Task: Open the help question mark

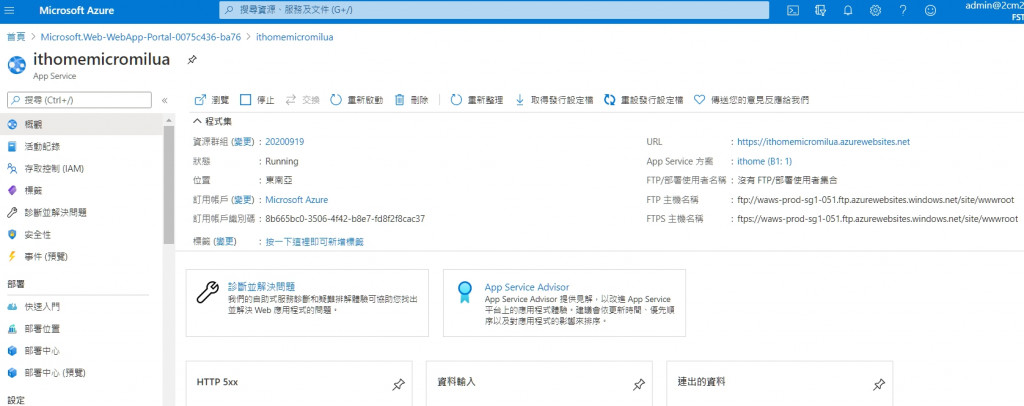Action: (x=903, y=10)
